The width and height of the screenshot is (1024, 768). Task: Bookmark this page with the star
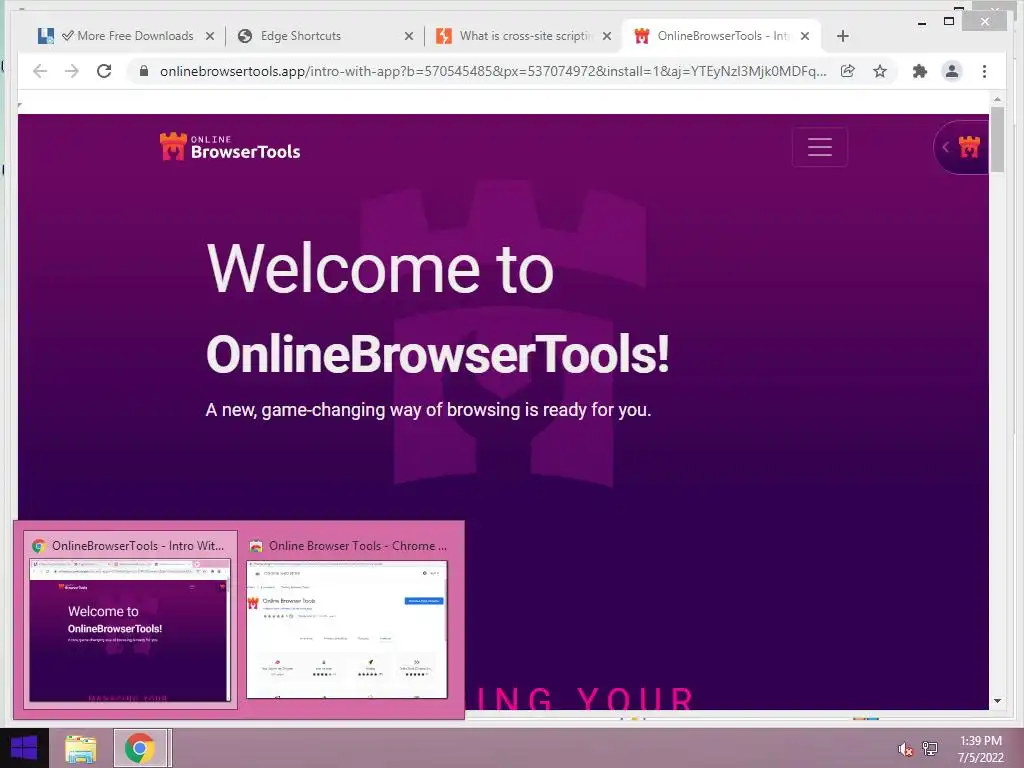[880, 71]
